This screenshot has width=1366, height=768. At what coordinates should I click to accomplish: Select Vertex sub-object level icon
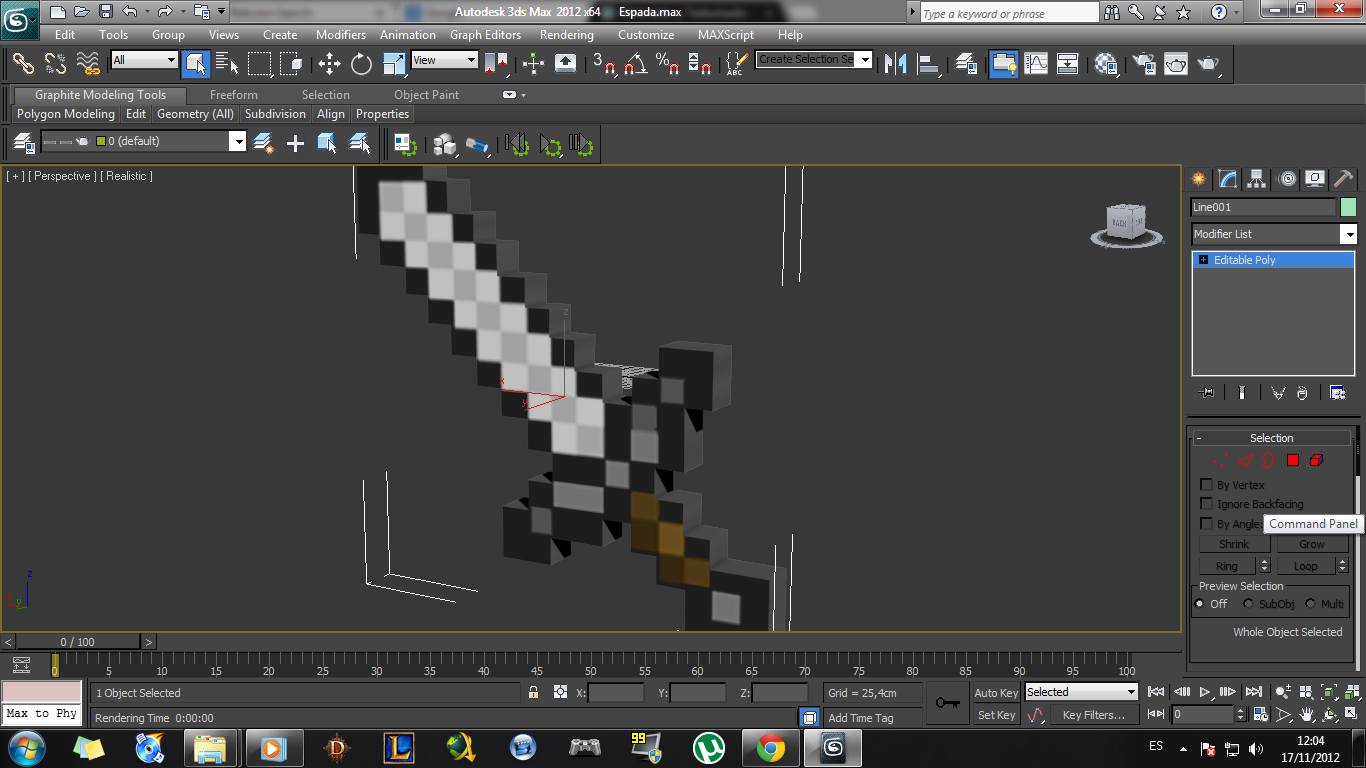tap(1222, 460)
